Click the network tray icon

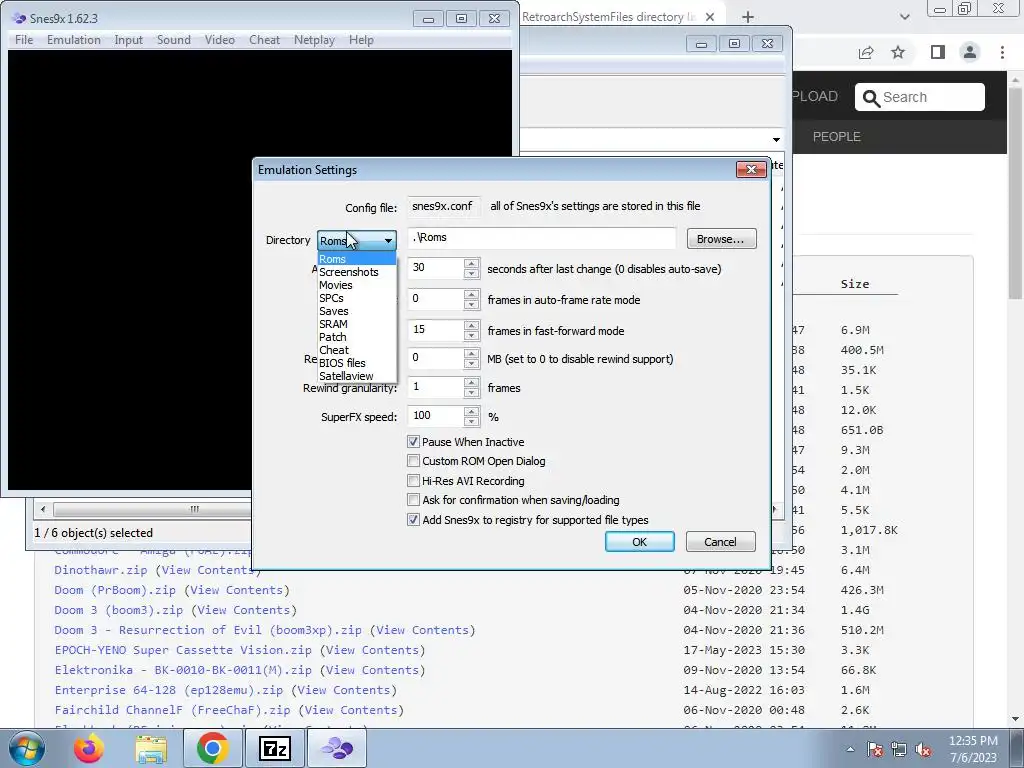(899, 749)
